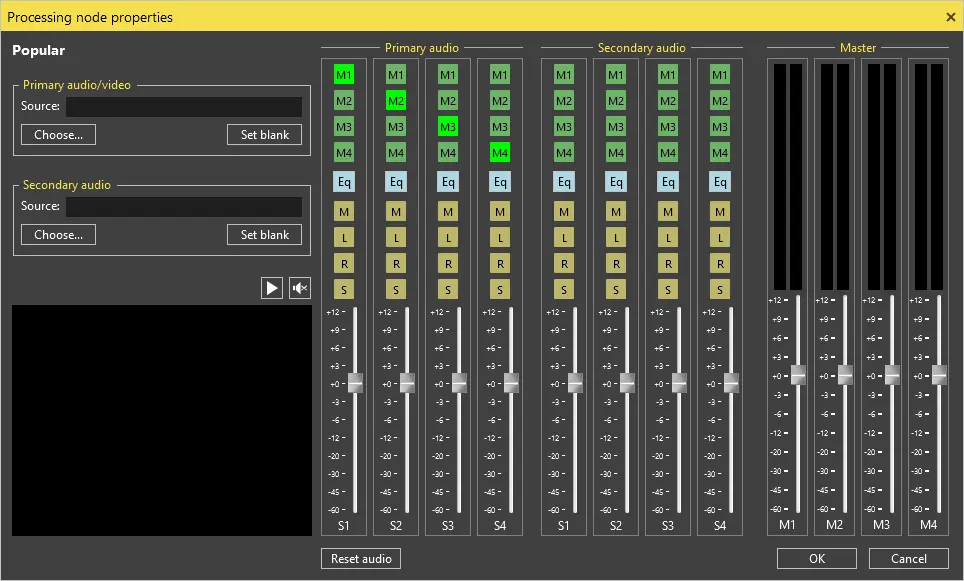
Task: Solo Primary audio channel S2
Action: pos(396,289)
